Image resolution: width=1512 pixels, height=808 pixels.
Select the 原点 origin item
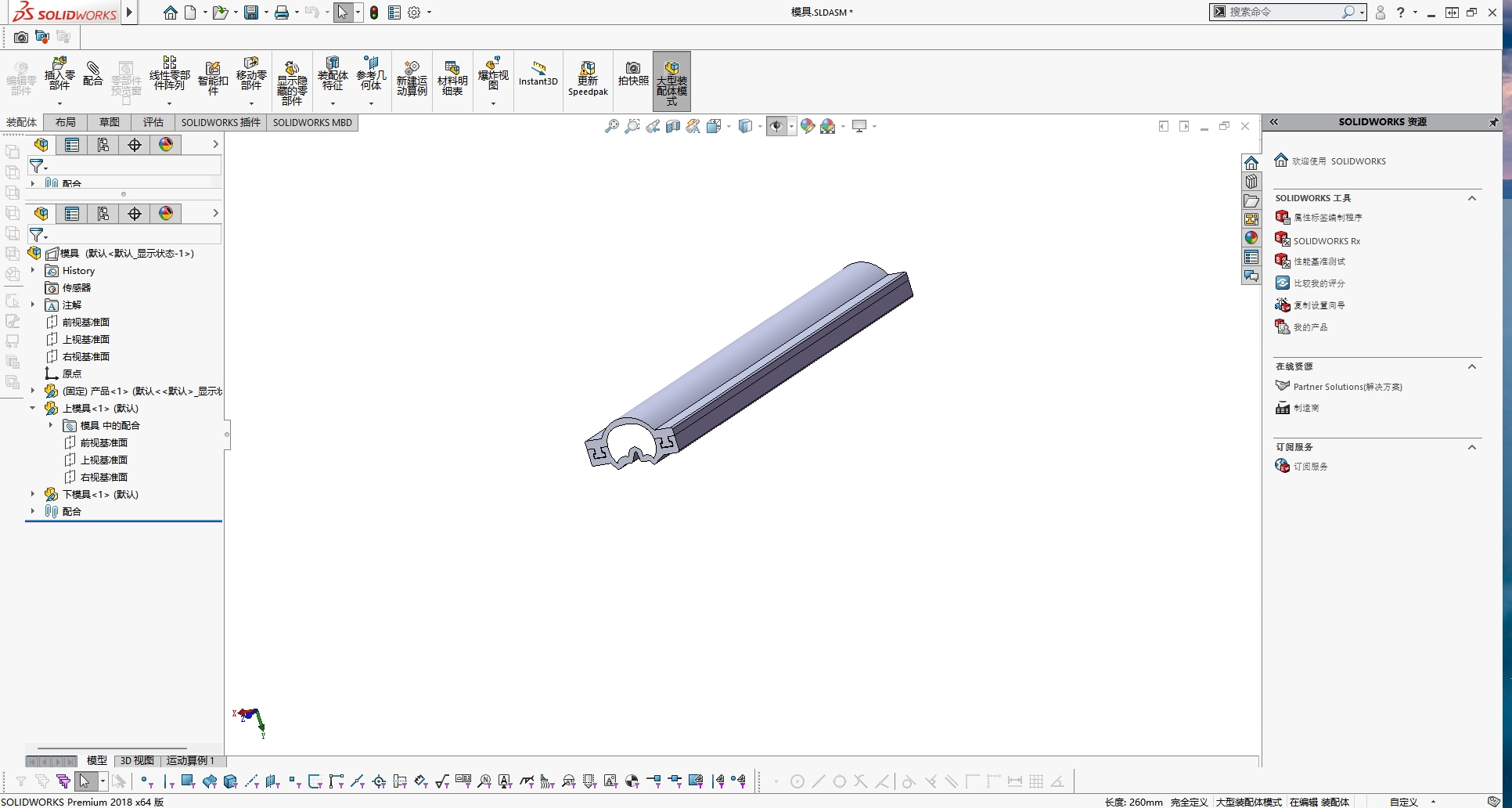[72, 373]
